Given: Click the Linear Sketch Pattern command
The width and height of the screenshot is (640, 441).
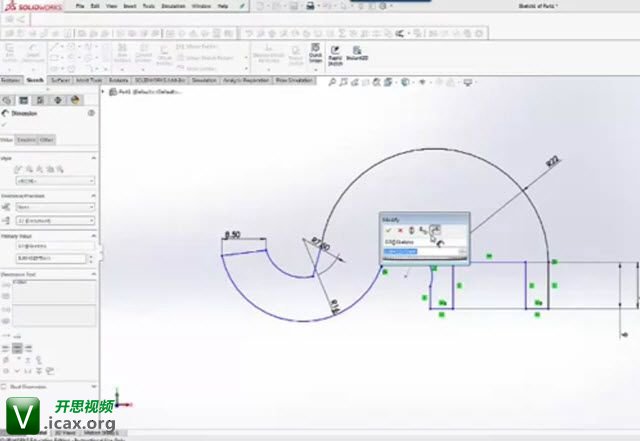Looking at the screenshot, I should click(x=205, y=58).
